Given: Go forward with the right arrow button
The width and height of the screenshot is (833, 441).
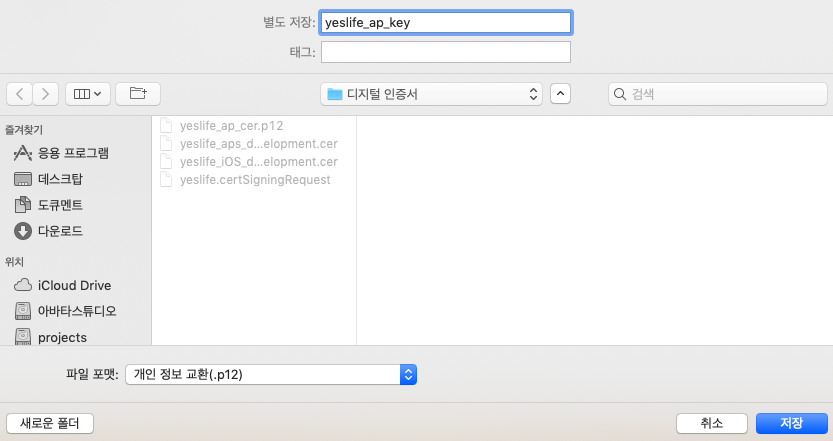Looking at the screenshot, I should (46, 94).
